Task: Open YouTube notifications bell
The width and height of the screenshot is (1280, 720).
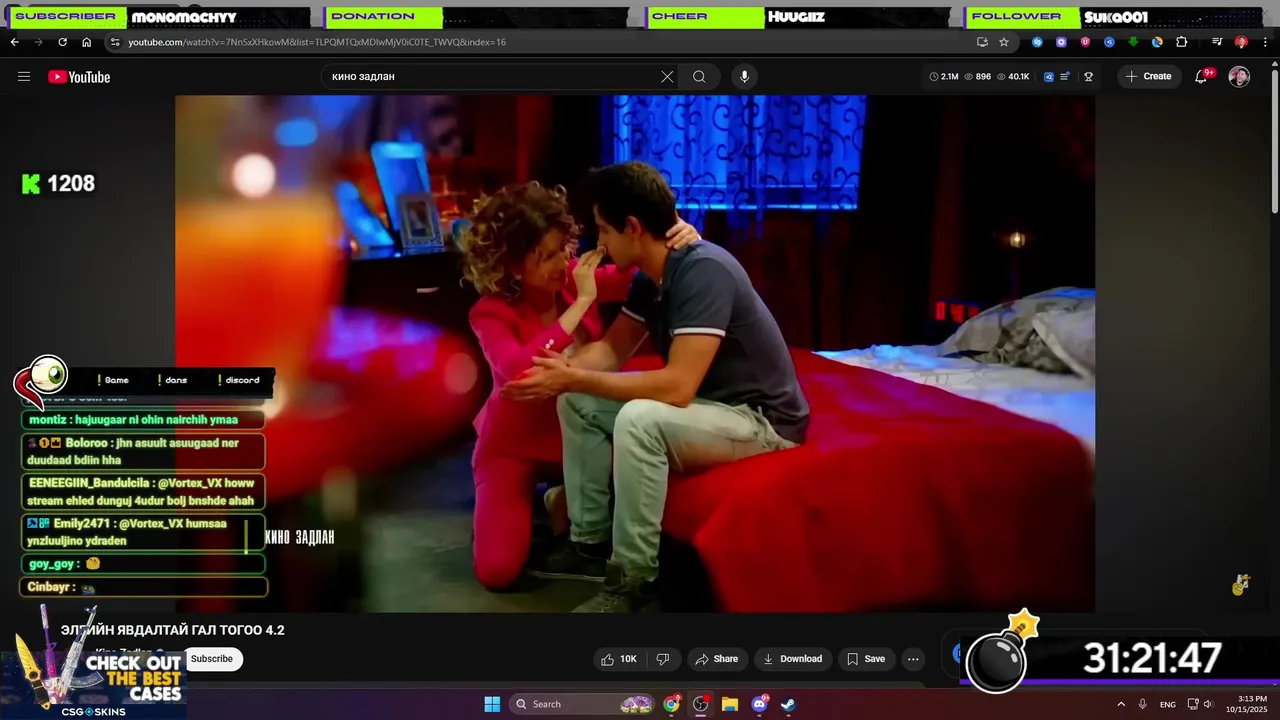Action: pyautogui.click(x=1201, y=77)
